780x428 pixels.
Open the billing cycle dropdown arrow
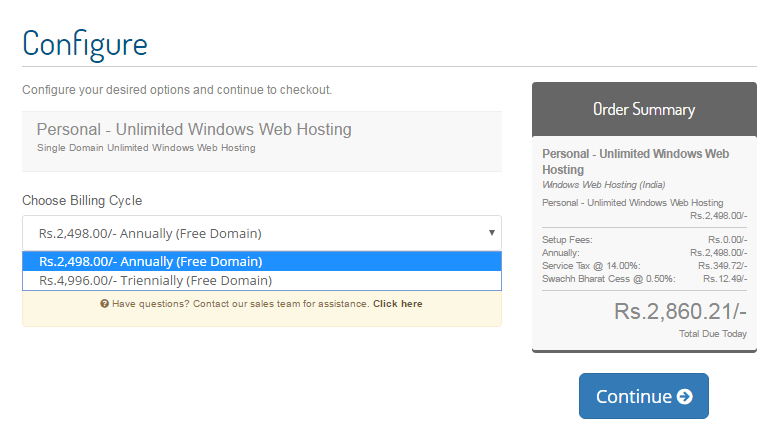[x=491, y=233]
